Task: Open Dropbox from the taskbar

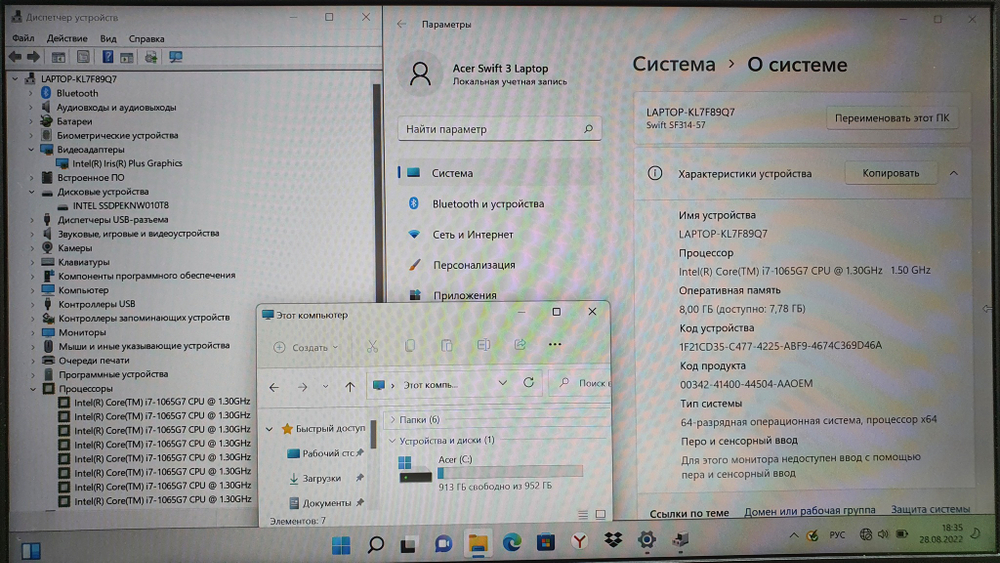Action: click(x=613, y=541)
